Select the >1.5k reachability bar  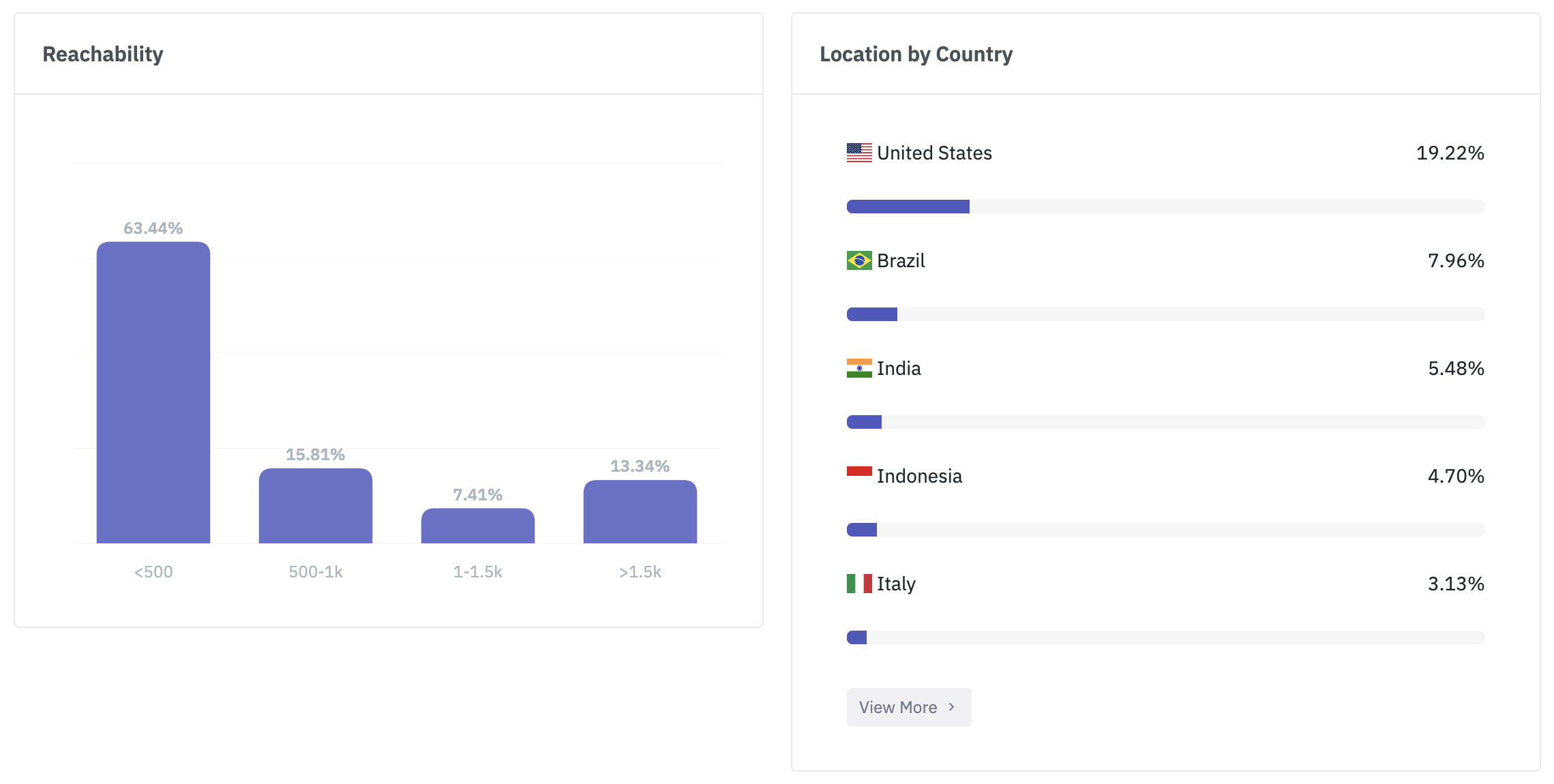click(x=640, y=512)
